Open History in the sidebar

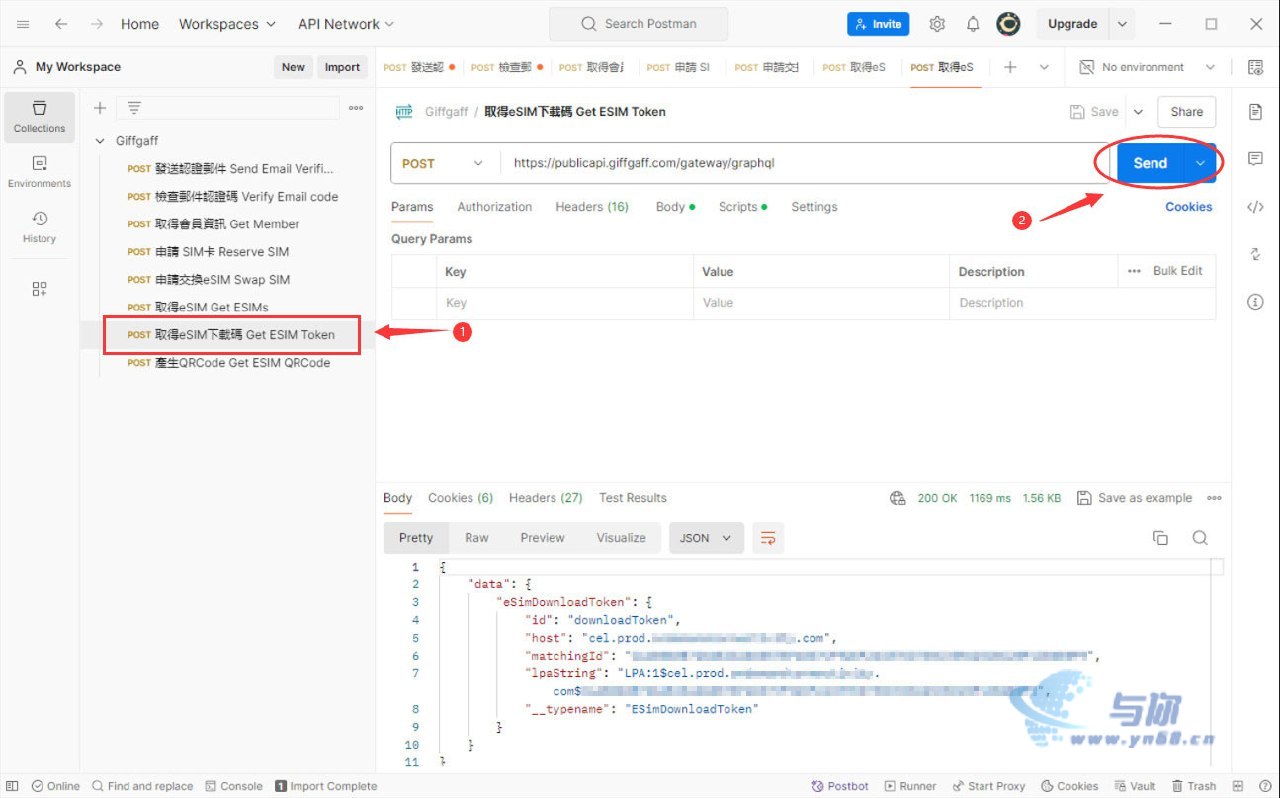coord(39,227)
